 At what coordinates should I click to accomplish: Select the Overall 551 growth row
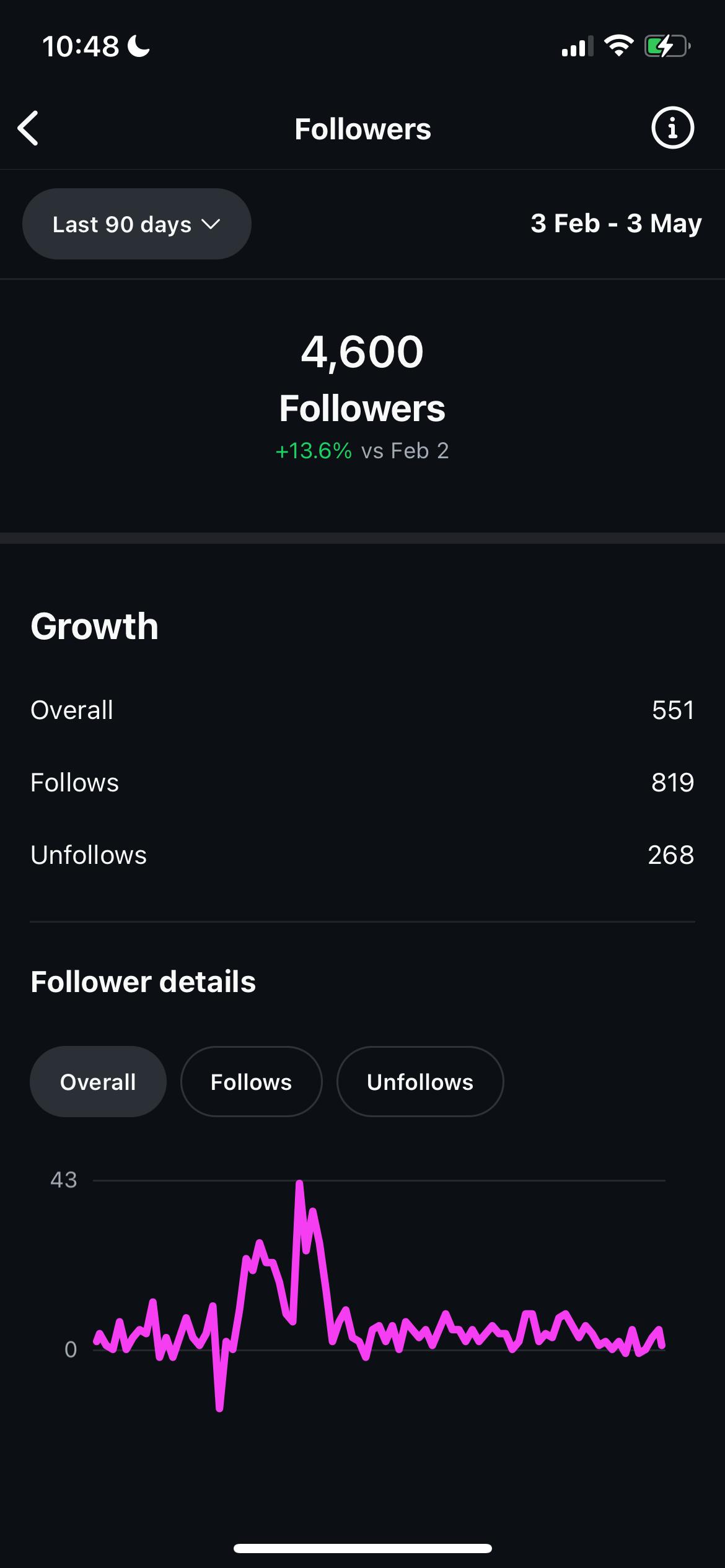(x=362, y=710)
